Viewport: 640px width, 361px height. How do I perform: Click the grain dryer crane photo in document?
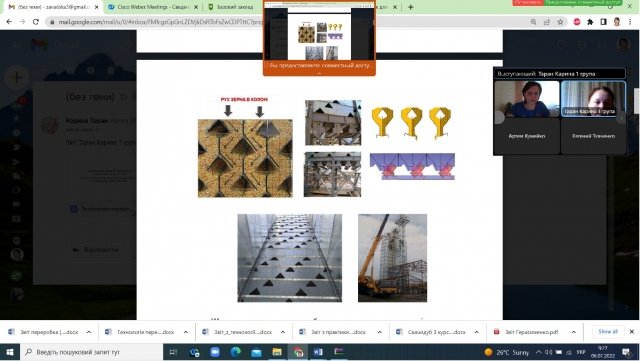coord(392,258)
